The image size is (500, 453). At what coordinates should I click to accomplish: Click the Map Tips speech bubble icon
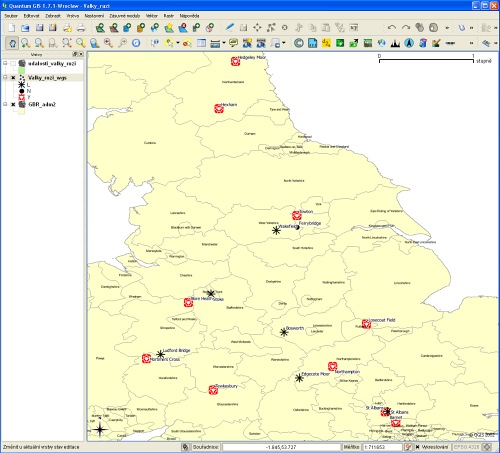pos(233,43)
